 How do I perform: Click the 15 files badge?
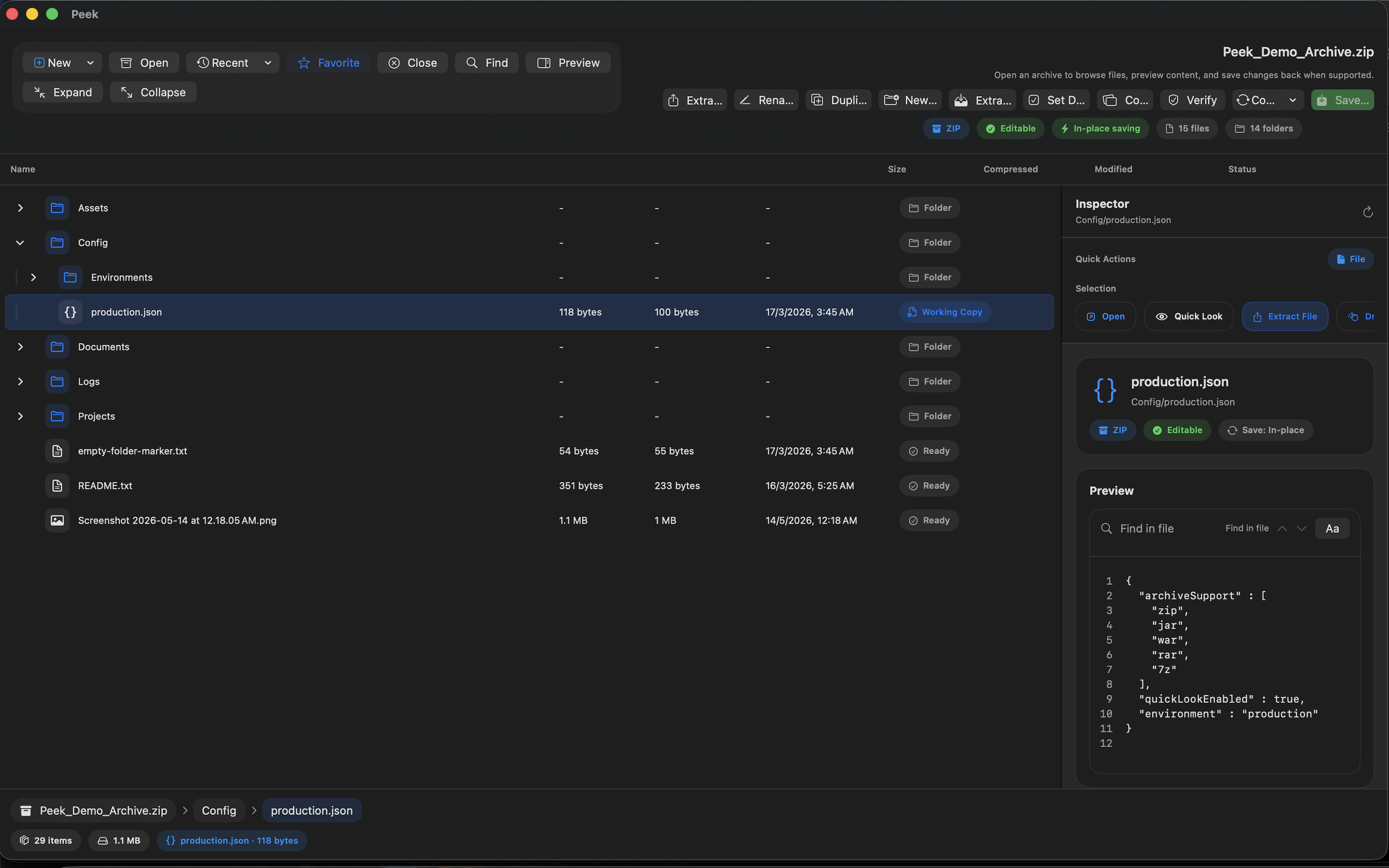1187,129
